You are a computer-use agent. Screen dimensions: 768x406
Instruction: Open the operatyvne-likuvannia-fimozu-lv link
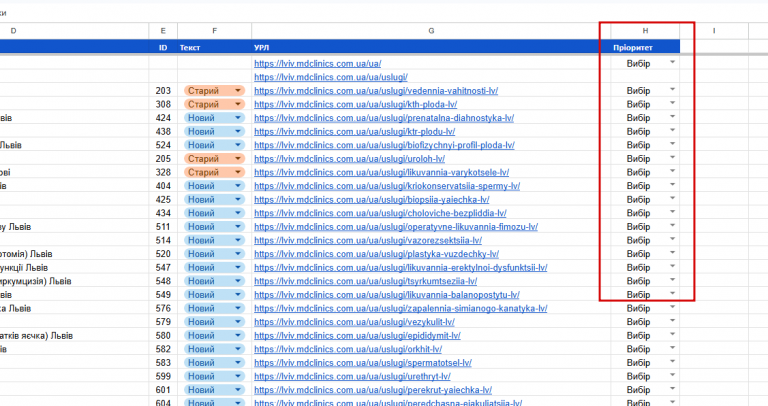point(396,227)
